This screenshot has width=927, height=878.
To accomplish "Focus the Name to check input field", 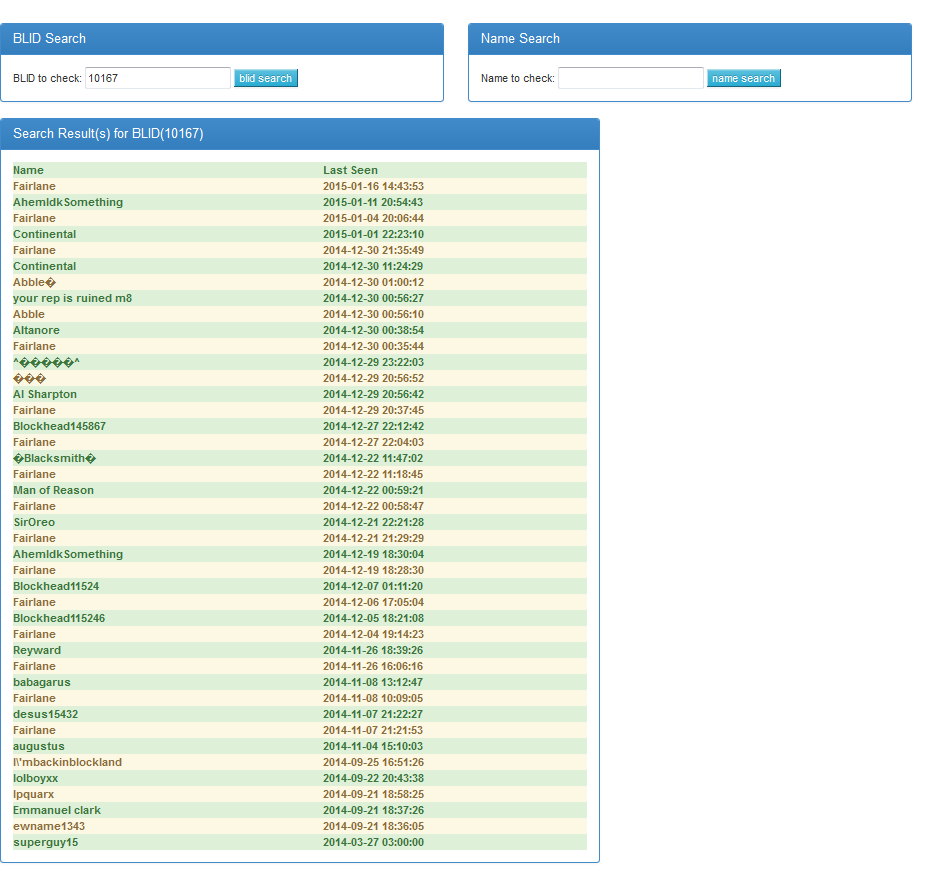I will [631, 78].
